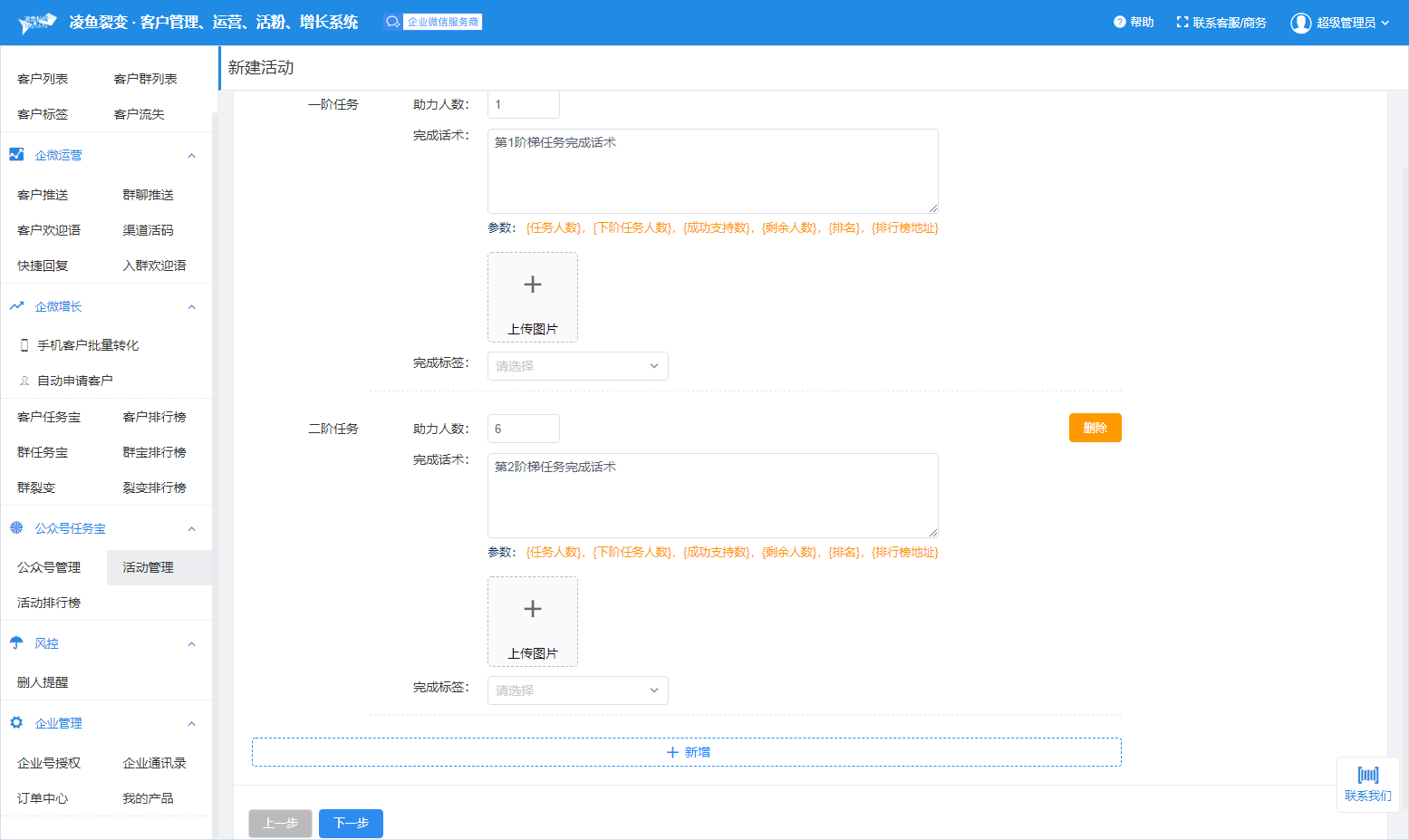Delete 二阶任务 with 删除 button

click(x=1095, y=428)
